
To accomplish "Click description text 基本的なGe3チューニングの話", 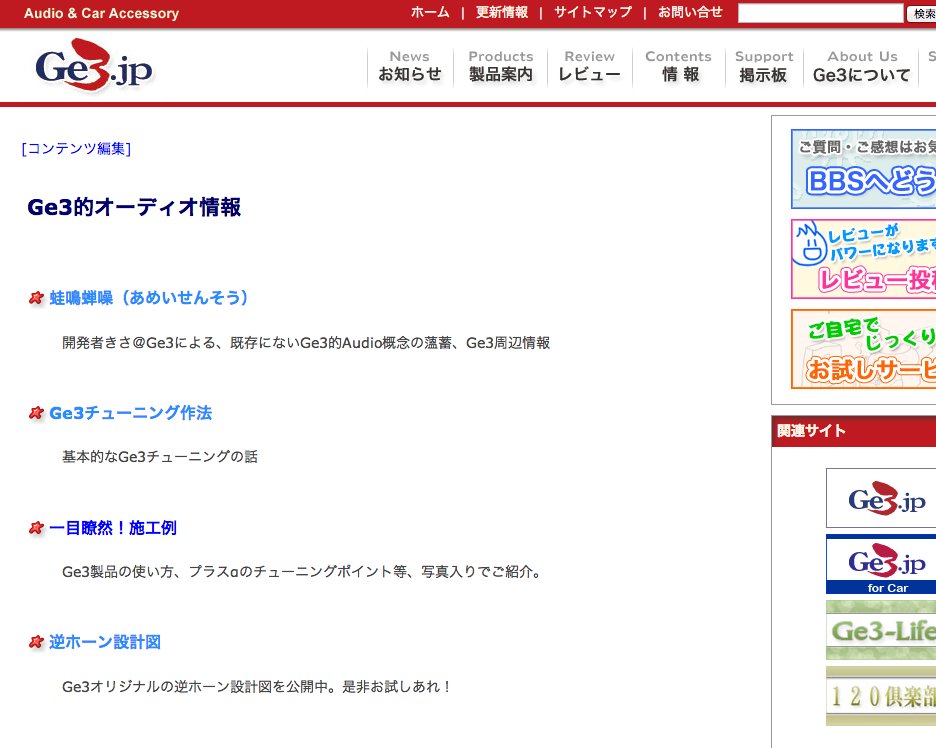I will (x=160, y=457).
